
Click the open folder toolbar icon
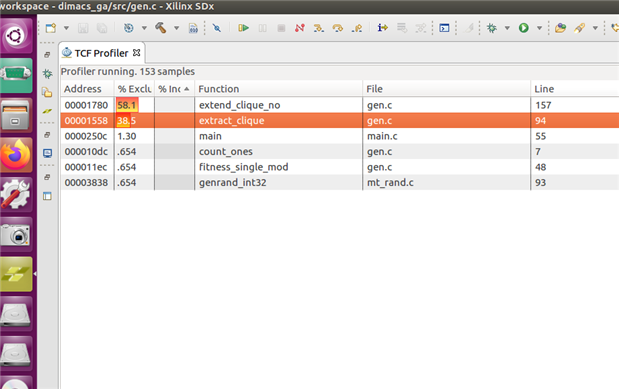click(x=560, y=28)
